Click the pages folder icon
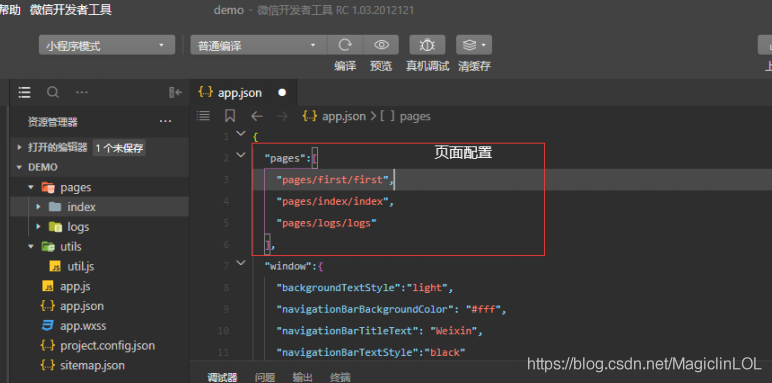The width and height of the screenshot is (772, 383). 48,187
